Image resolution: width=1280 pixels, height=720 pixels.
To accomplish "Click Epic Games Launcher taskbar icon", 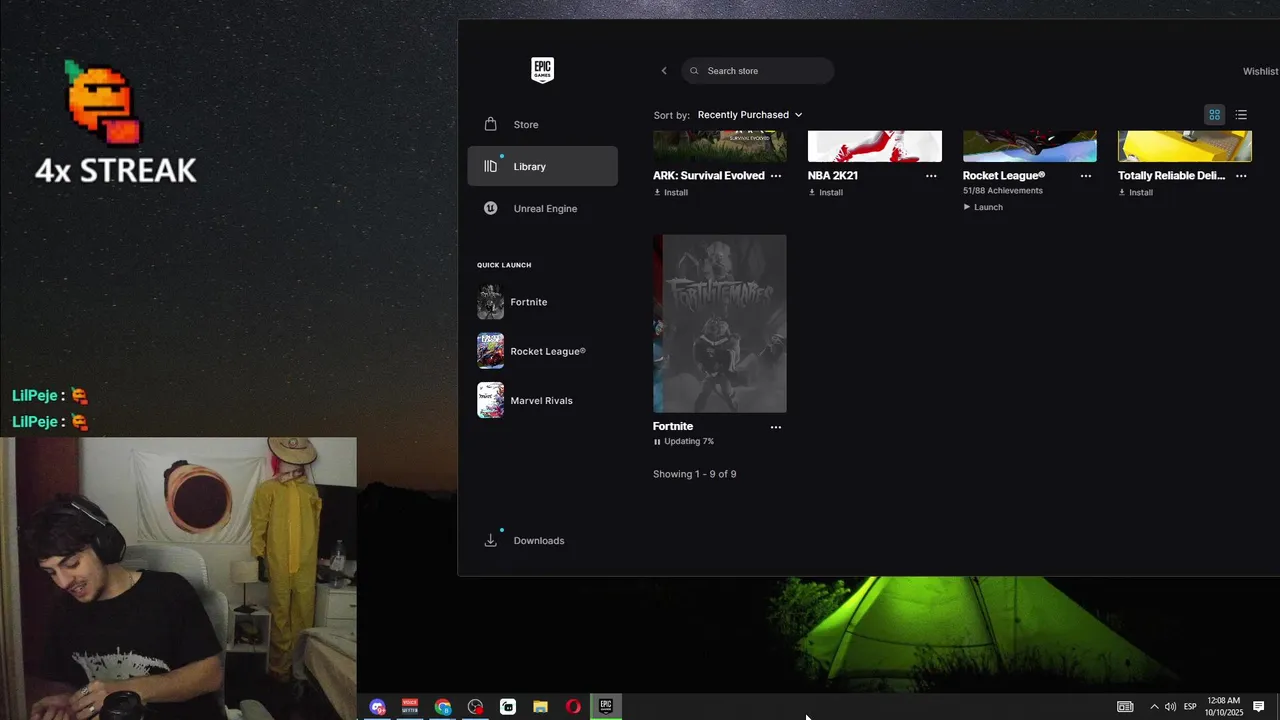I will pos(606,706).
